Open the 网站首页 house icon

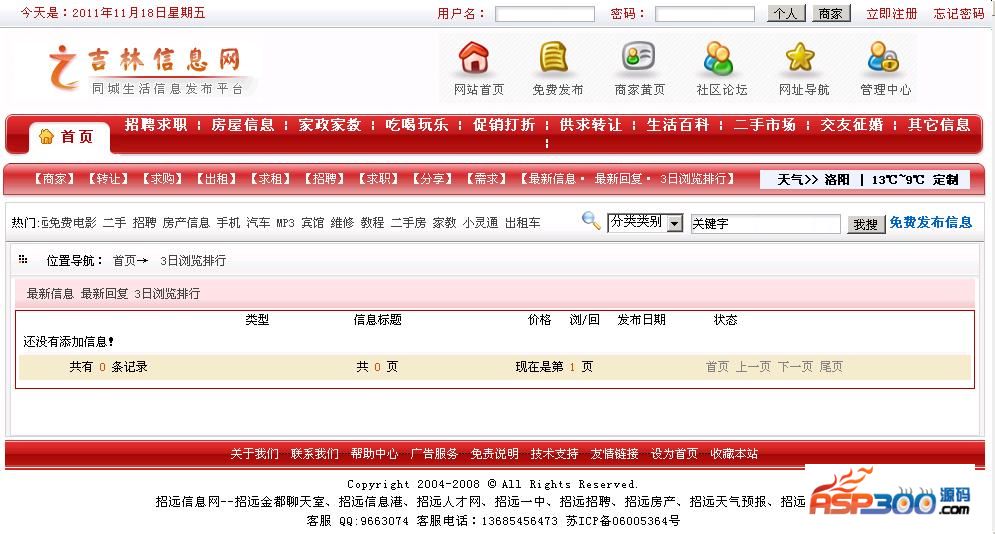pos(474,57)
